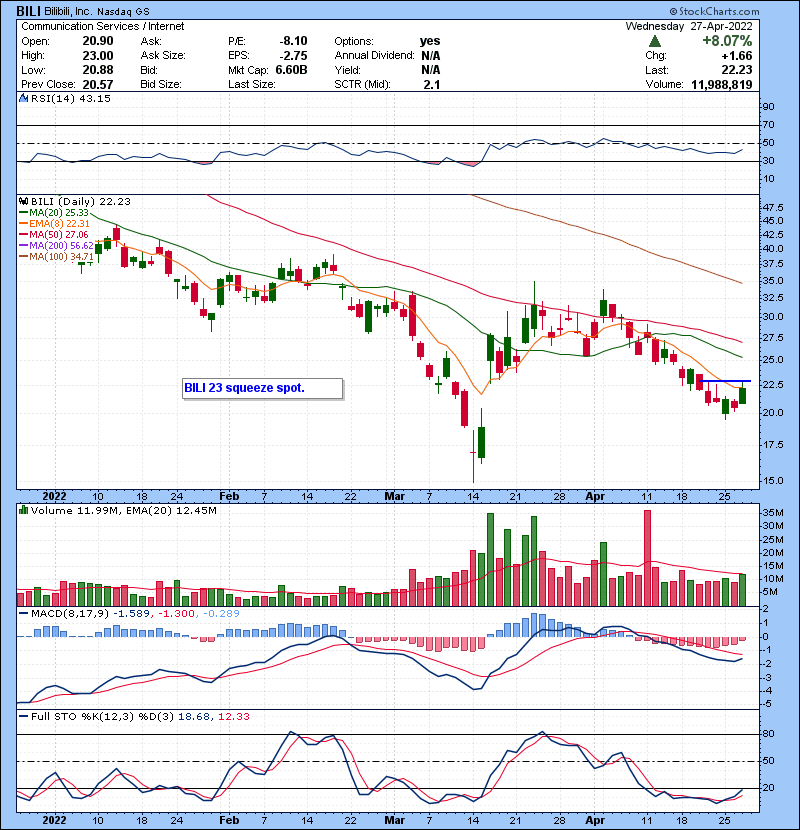
Task: Click the MA(200) 56.62 legend entry
Action: (57, 246)
